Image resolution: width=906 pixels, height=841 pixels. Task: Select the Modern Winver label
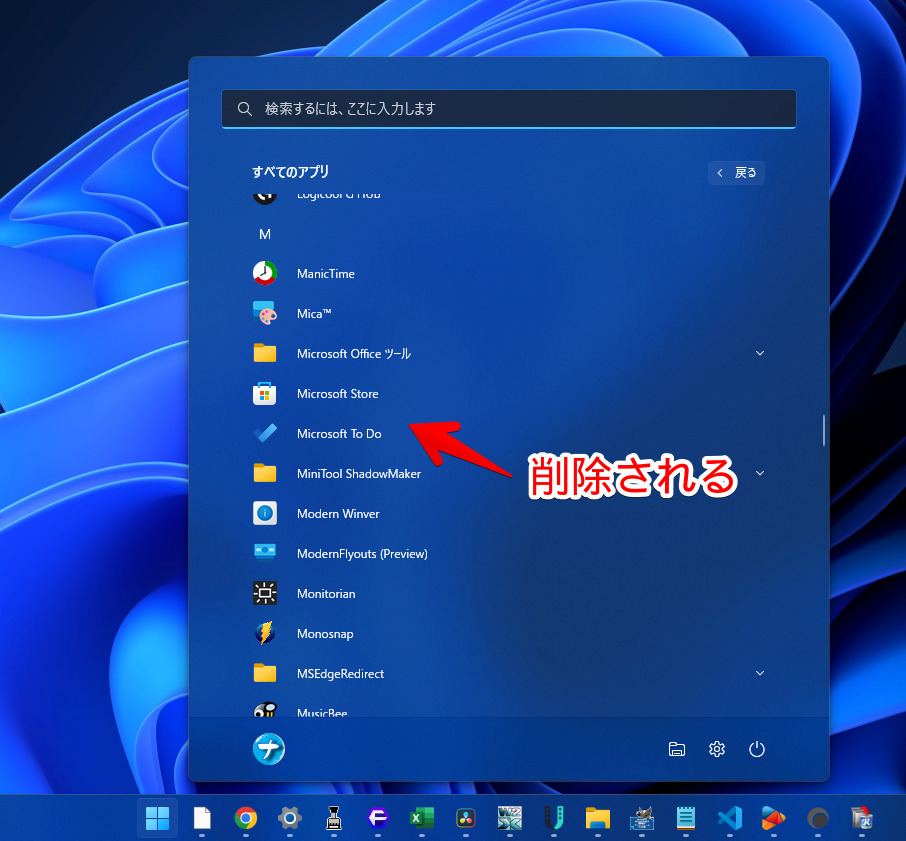tap(338, 513)
